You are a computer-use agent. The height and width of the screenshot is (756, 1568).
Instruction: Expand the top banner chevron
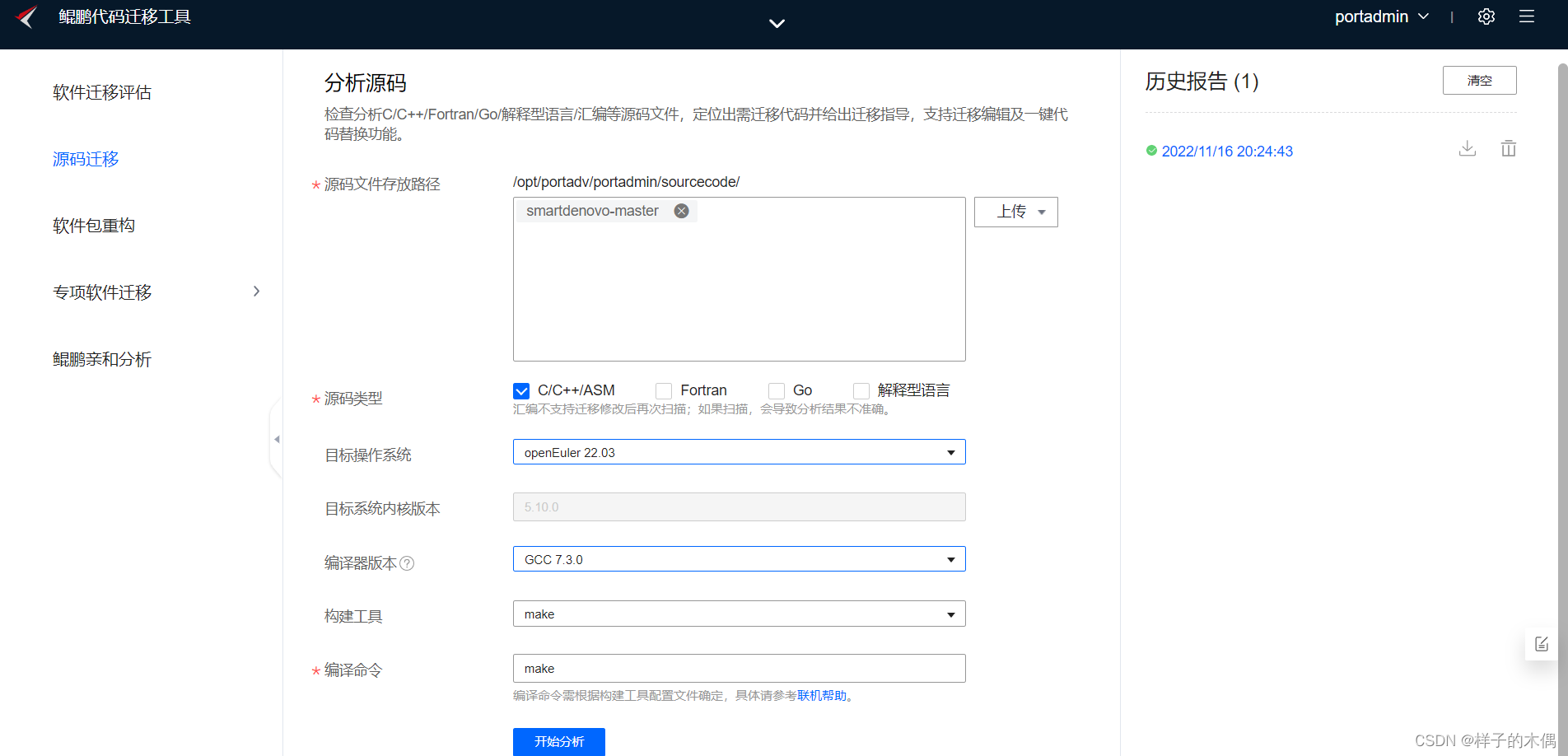pyautogui.click(x=777, y=23)
